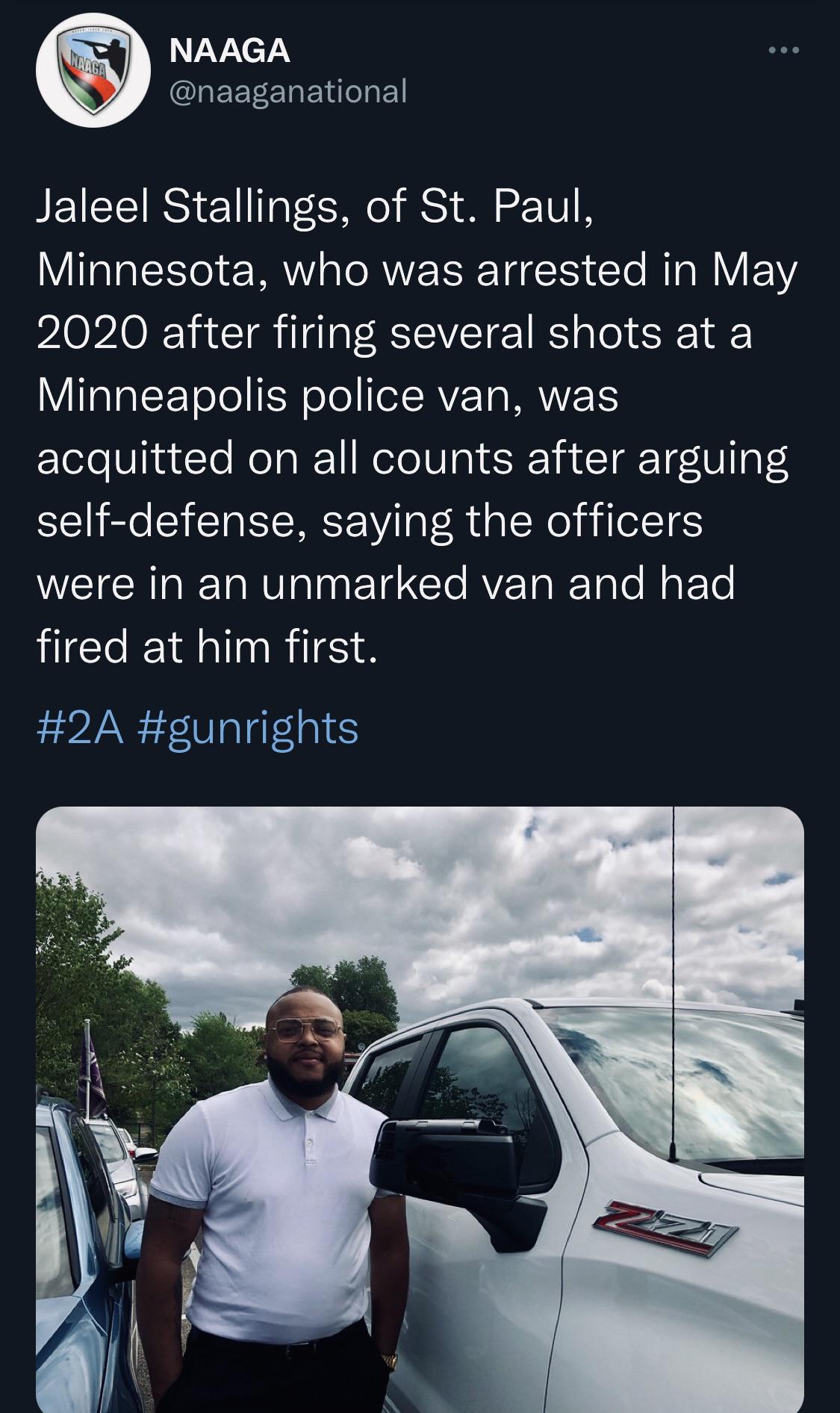Click the shield-shaped NAAGA emblem
The height and width of the screenshot is (1413, 840).
pyautogui.click(x=91, y=71)
